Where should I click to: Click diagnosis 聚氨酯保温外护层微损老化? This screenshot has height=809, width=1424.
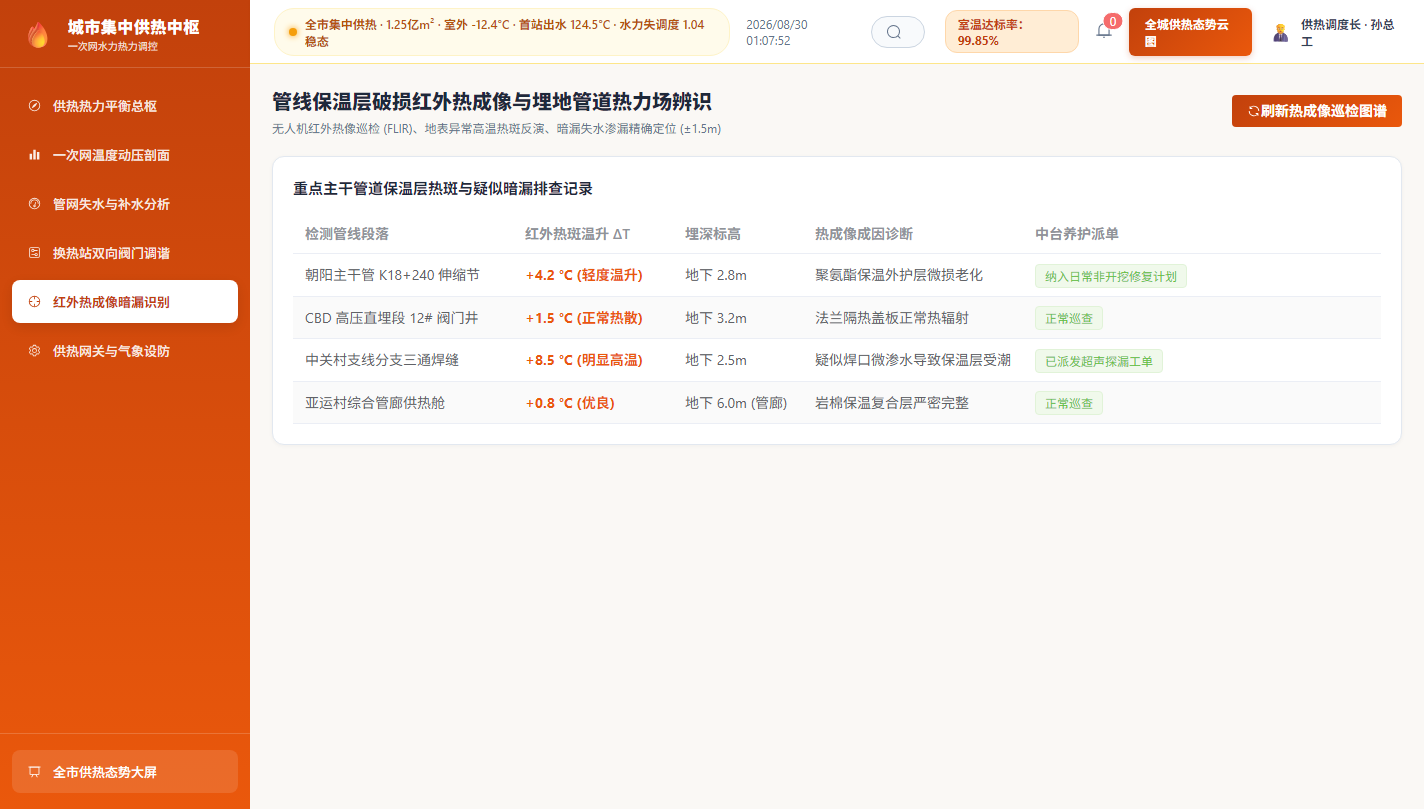point(899,275)
